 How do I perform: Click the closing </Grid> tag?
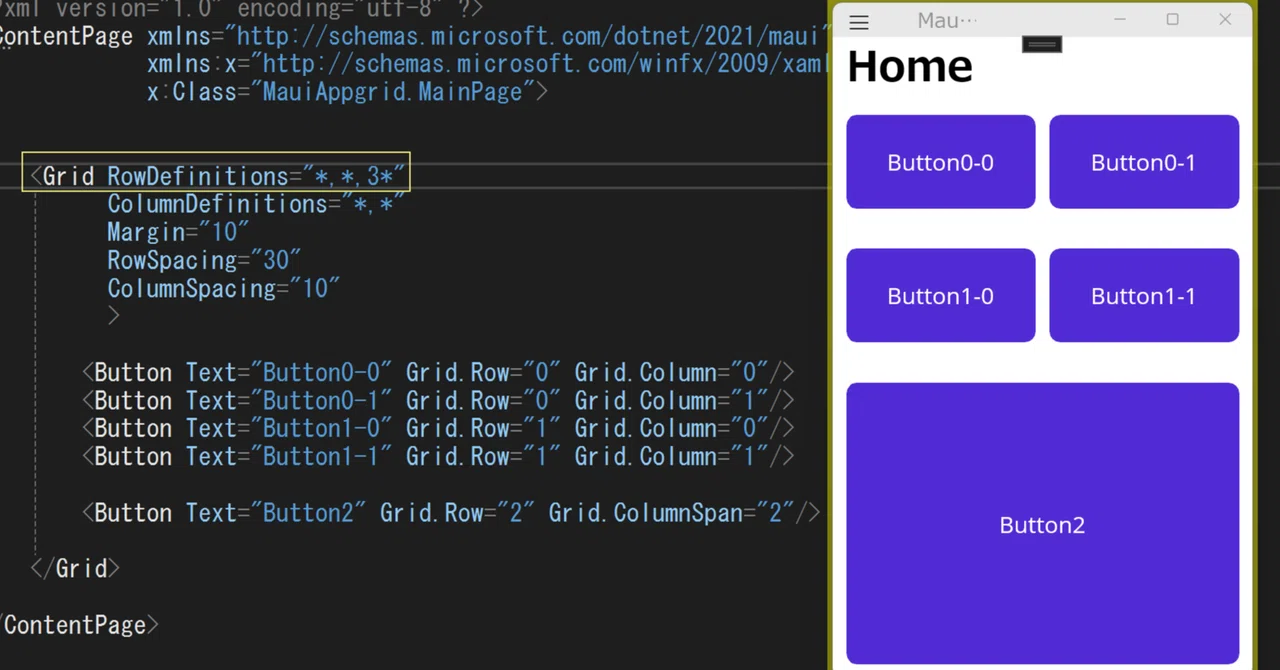[x=75, y=569]
